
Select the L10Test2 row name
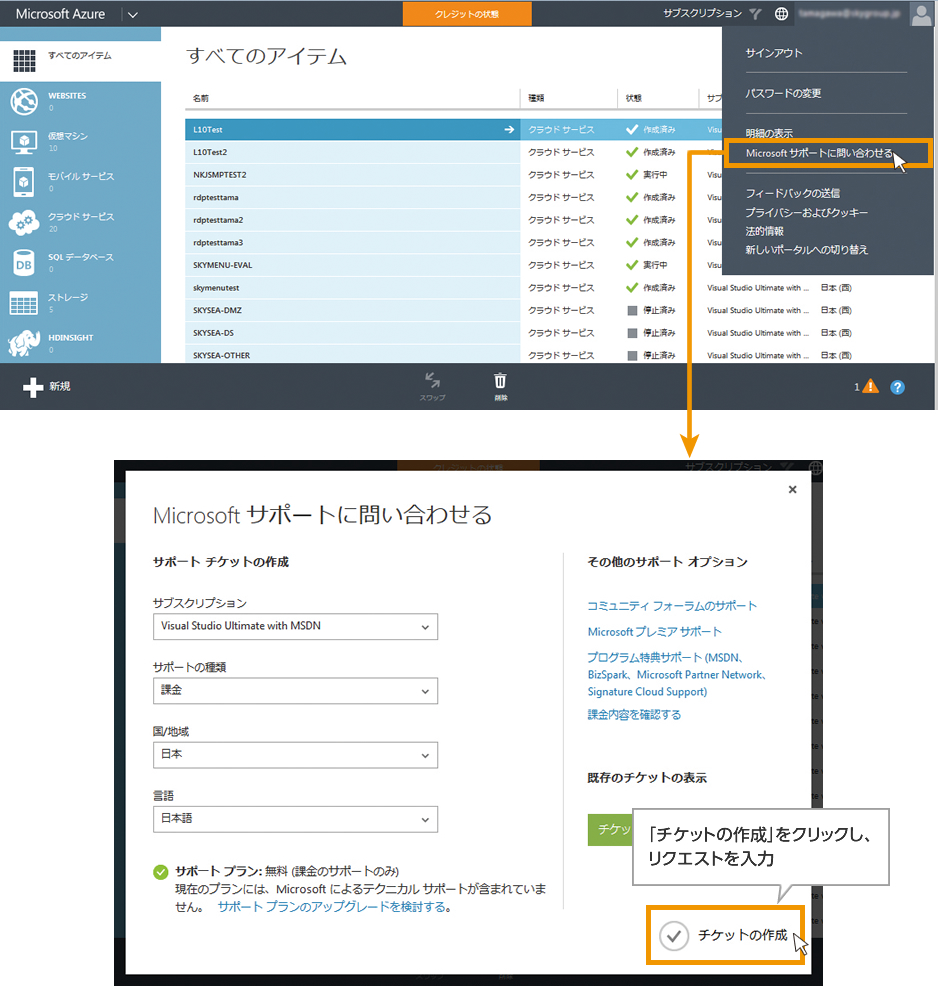point(210,152)
